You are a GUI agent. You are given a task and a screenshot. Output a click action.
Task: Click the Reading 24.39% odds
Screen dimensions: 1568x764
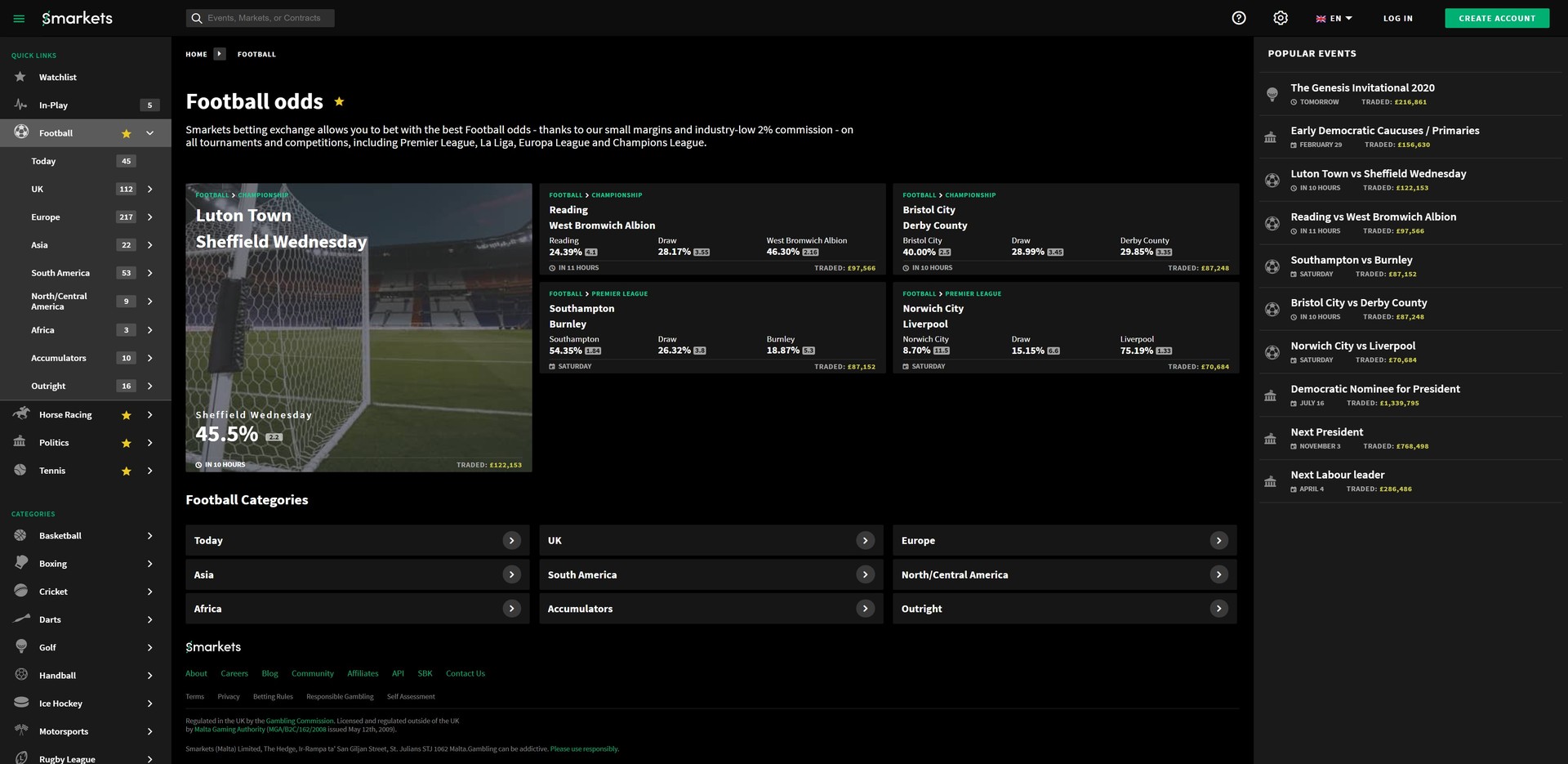573,252
